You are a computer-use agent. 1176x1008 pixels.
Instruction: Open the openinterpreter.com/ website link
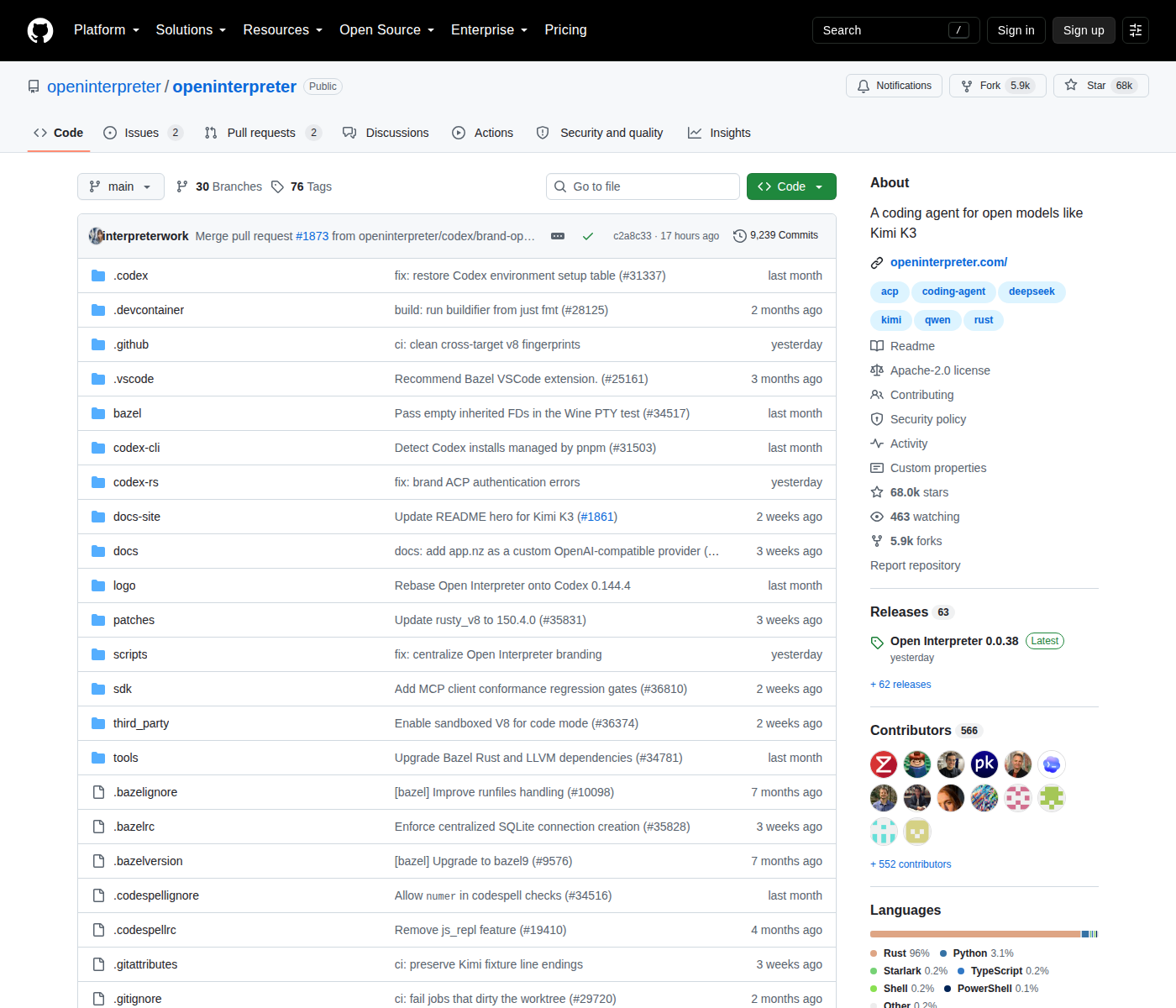pyautogui.click(x=948, y=262)
